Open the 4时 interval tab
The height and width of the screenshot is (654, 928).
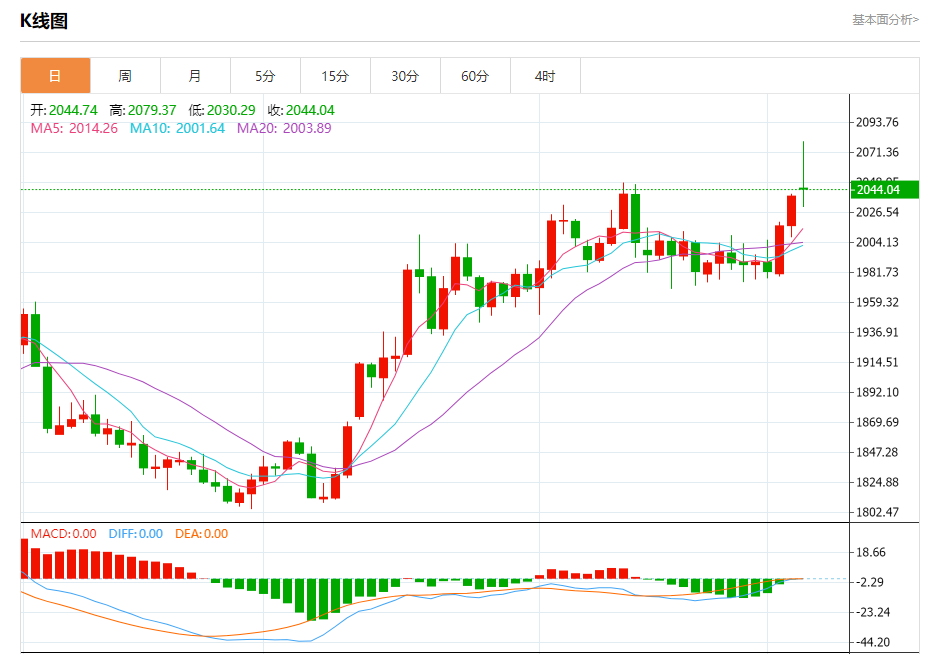coord(545,76)
